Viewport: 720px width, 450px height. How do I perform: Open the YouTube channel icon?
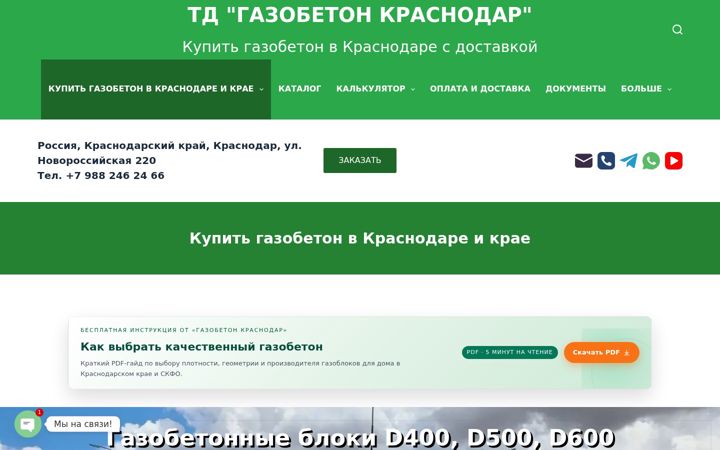pos(674,161)
